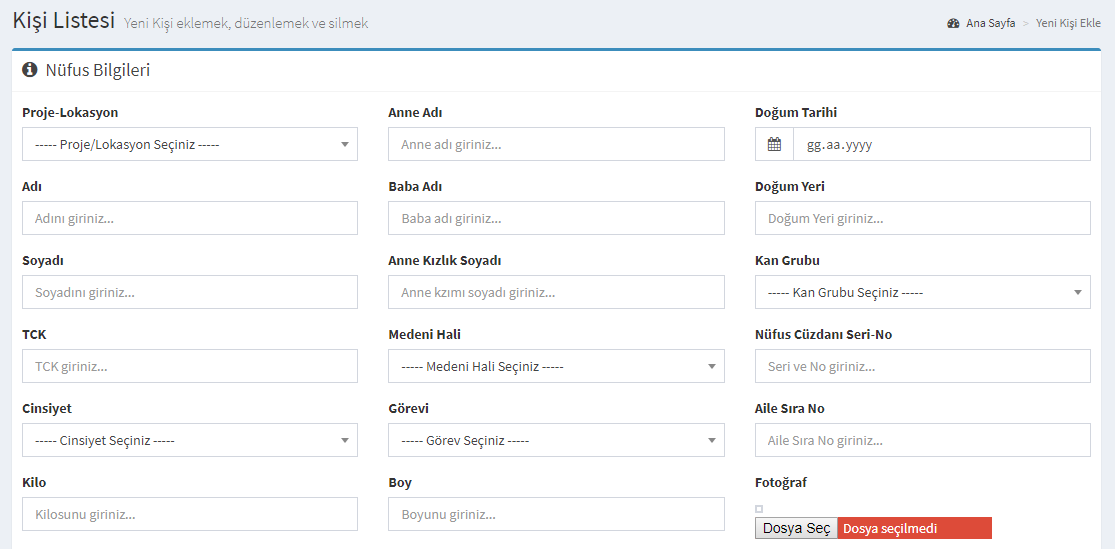Focus the Anne Adı input
The image size is (1115, 549).
556,144
